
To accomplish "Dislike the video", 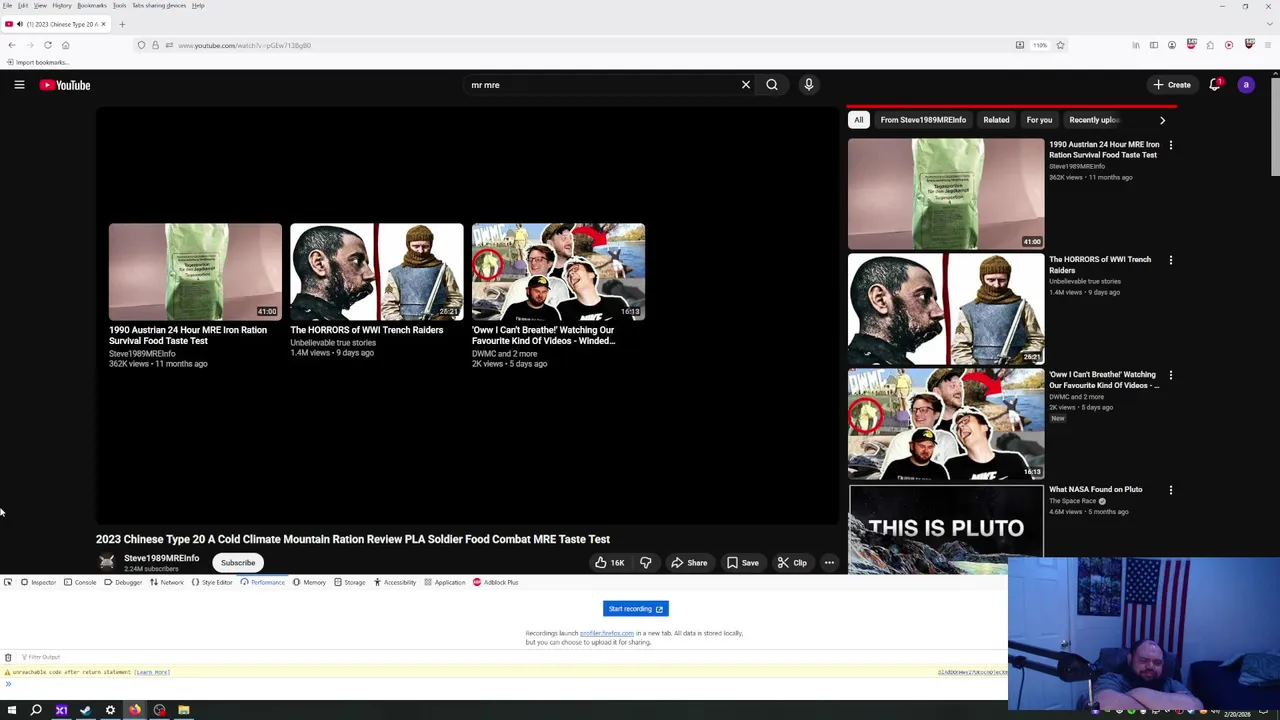I will pyautogui.click(x=645, y=563).
